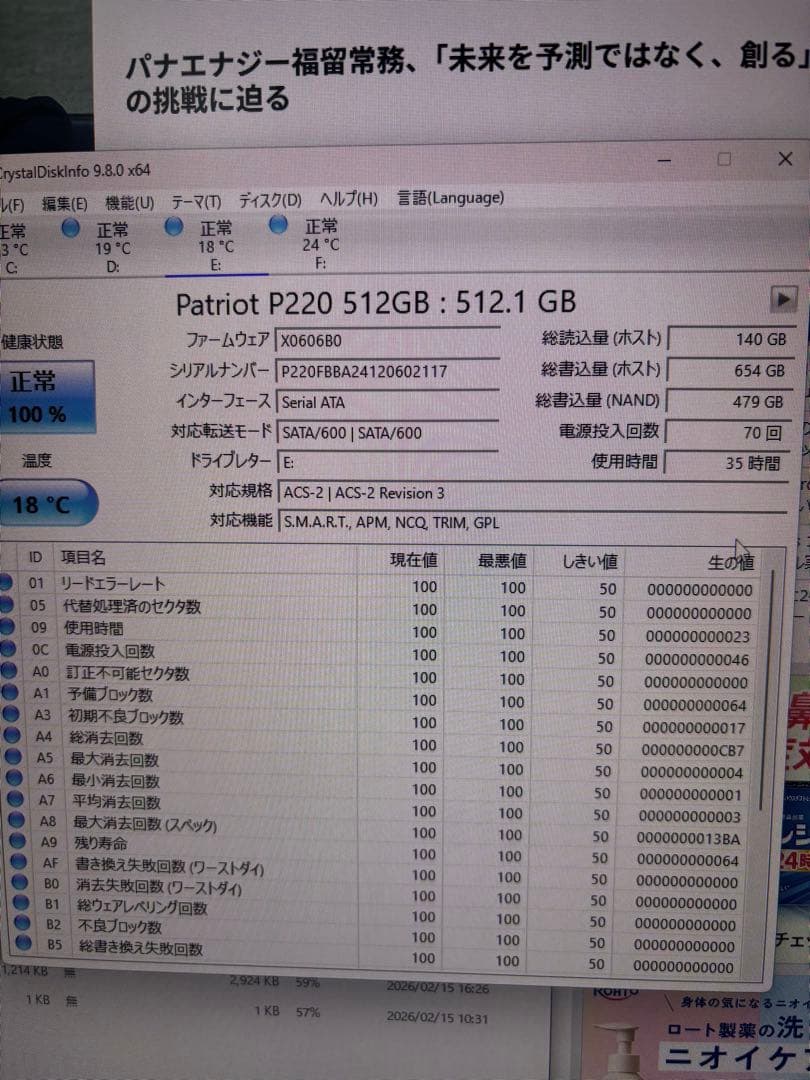Click the status icon for row B2 不良ブロック数

23,922
